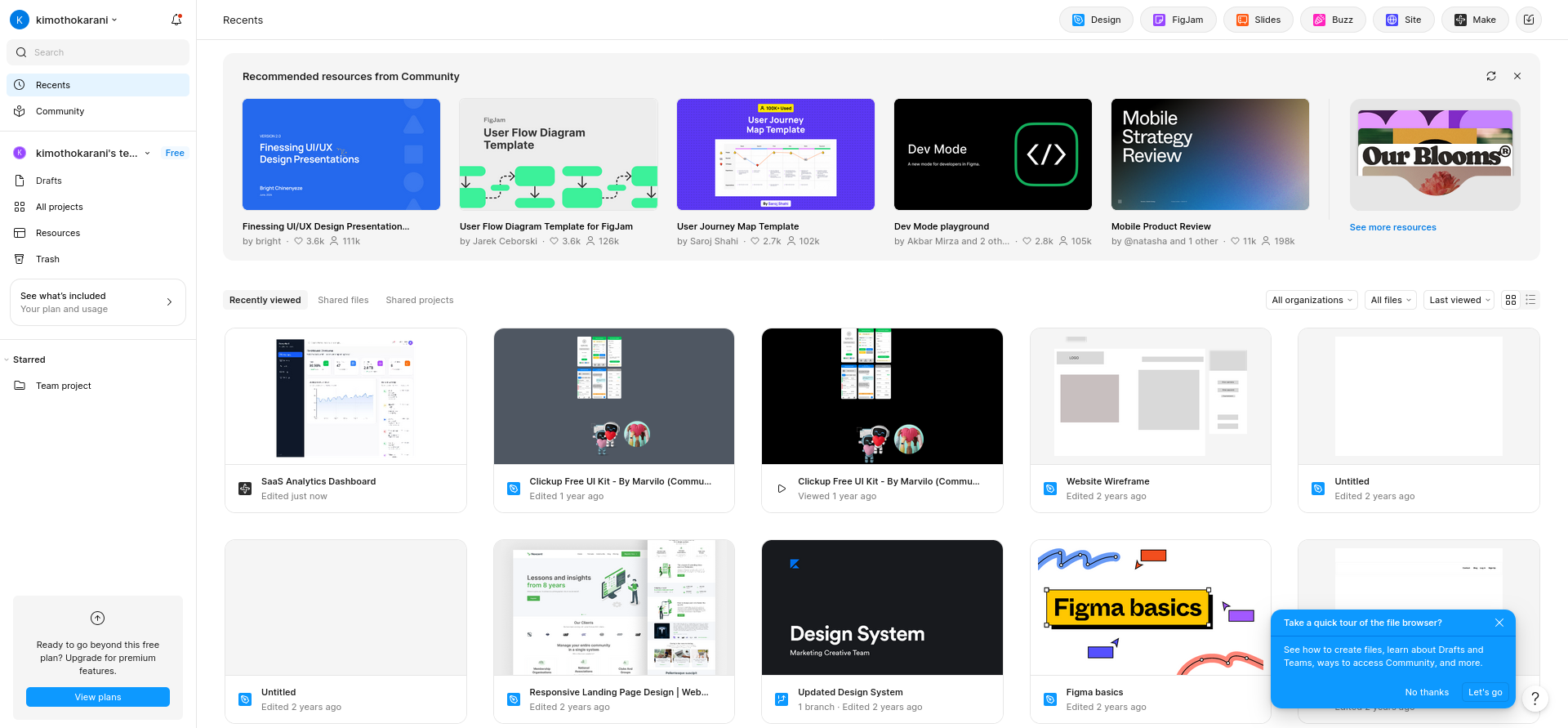Click the Figma basics file type icon

[1050, 699]
